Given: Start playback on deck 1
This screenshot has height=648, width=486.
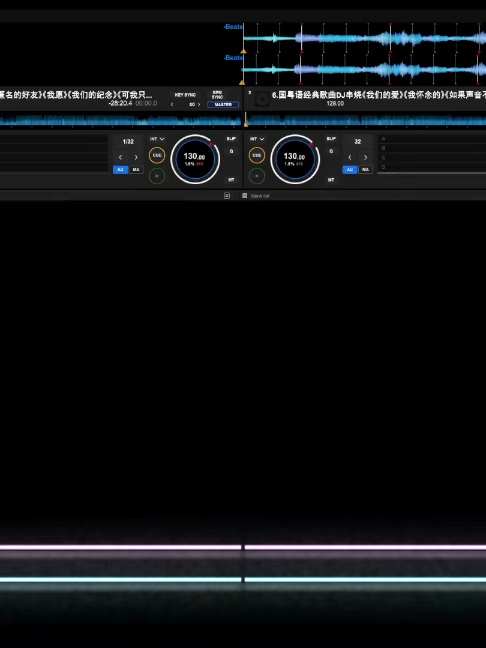Looking at the screenshot, I should coord(157,176).
